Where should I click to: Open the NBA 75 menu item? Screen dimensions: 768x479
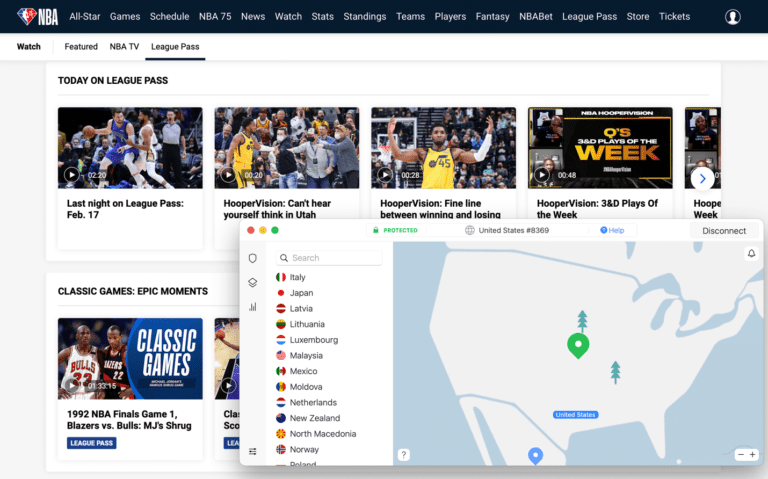click(x=215, y=17)
